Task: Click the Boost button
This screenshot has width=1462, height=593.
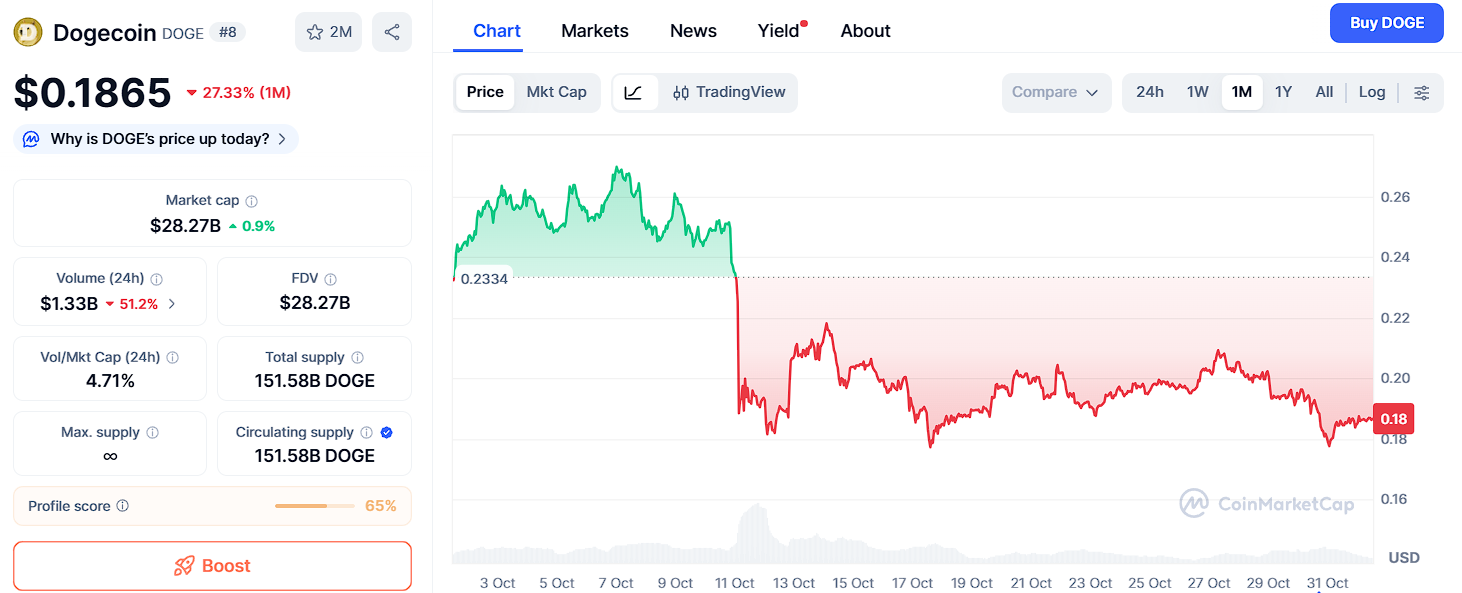Action: click(x=212, y=566)
